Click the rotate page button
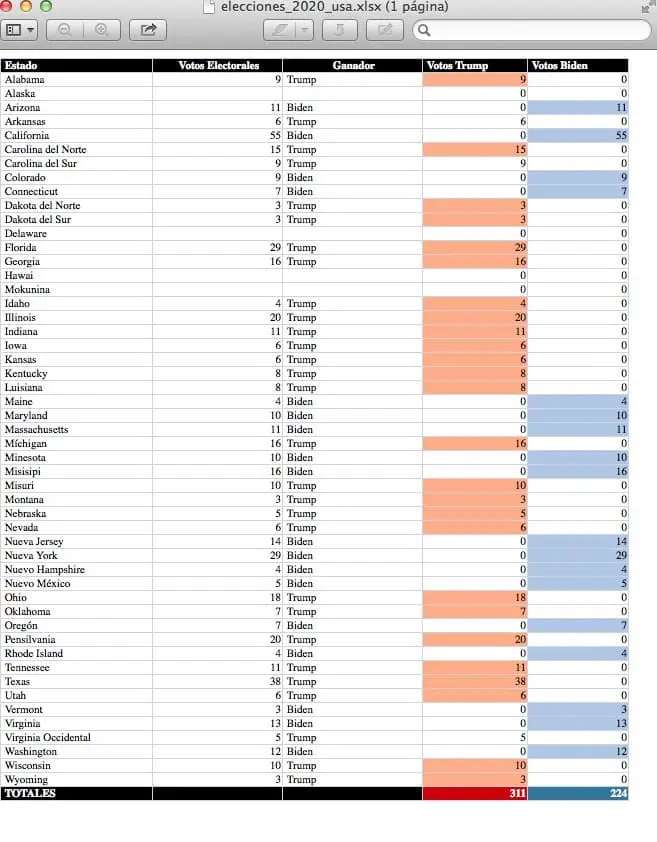Image resolution: width=657 pixels, height=842 pixels. pos(339,30)
